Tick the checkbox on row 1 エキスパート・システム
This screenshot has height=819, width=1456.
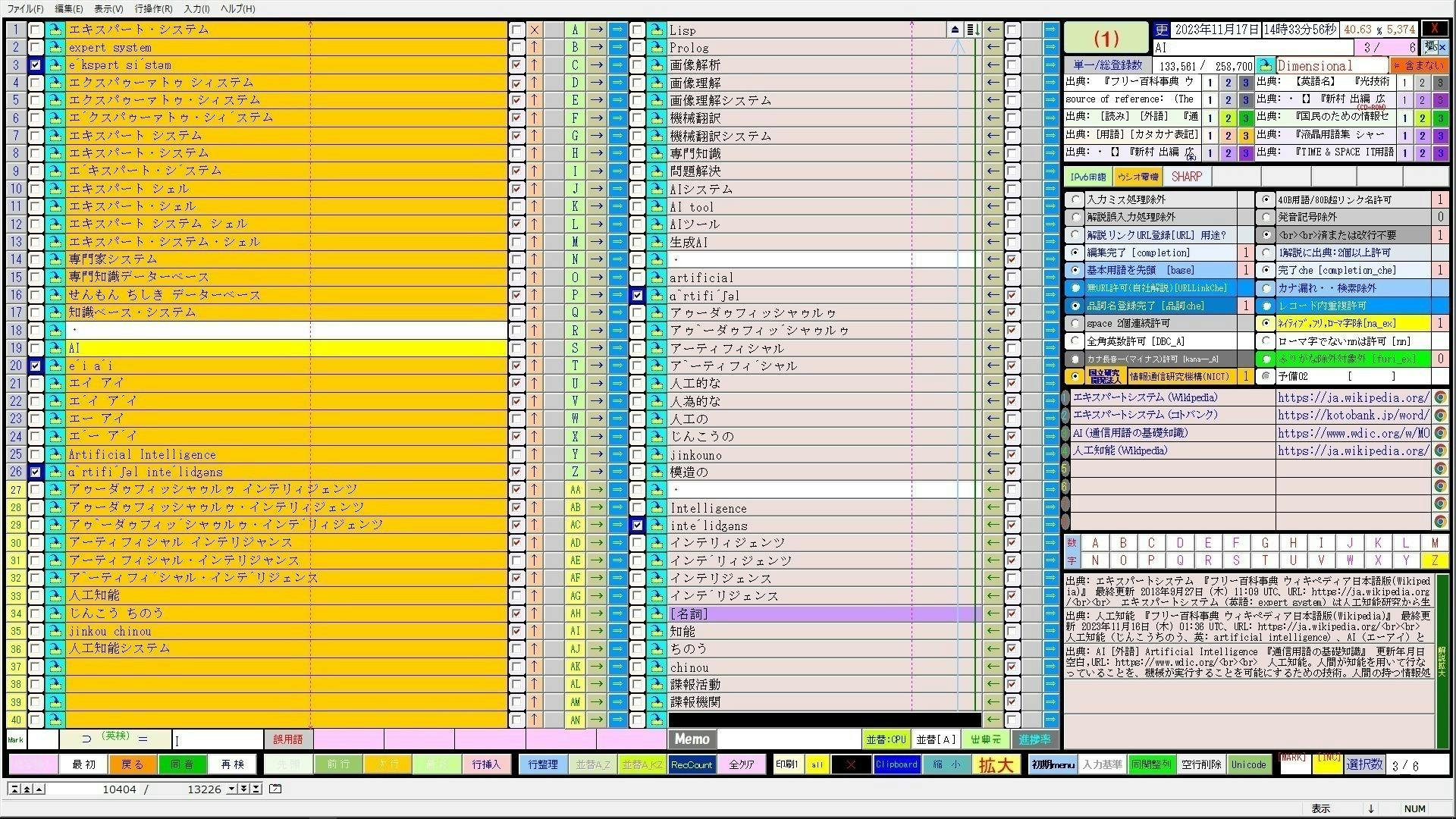point(36,30)
